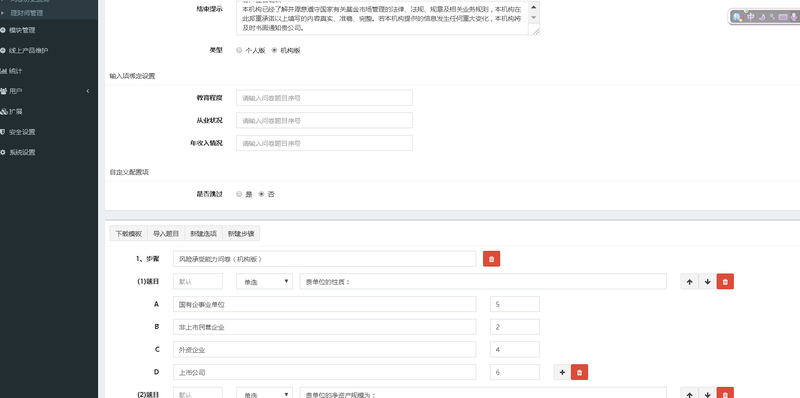800x398 pixels.
Task: Move question 贵单位的性质 down
Action: [707, 281]
